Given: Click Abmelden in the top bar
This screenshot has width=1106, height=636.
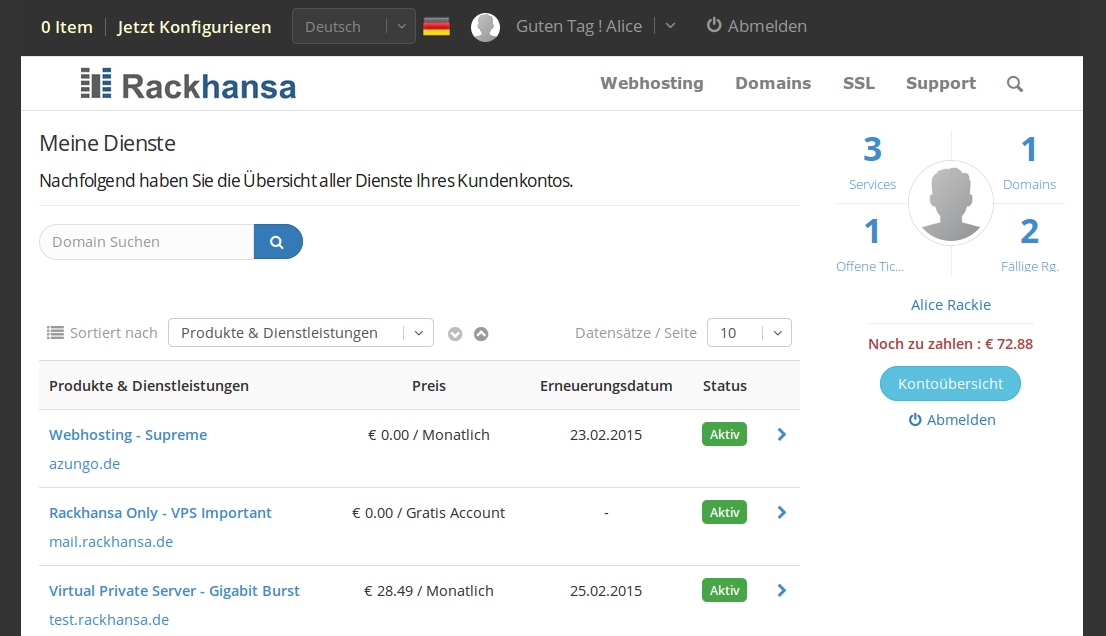Looking at the screenshot, I should 757,26.
